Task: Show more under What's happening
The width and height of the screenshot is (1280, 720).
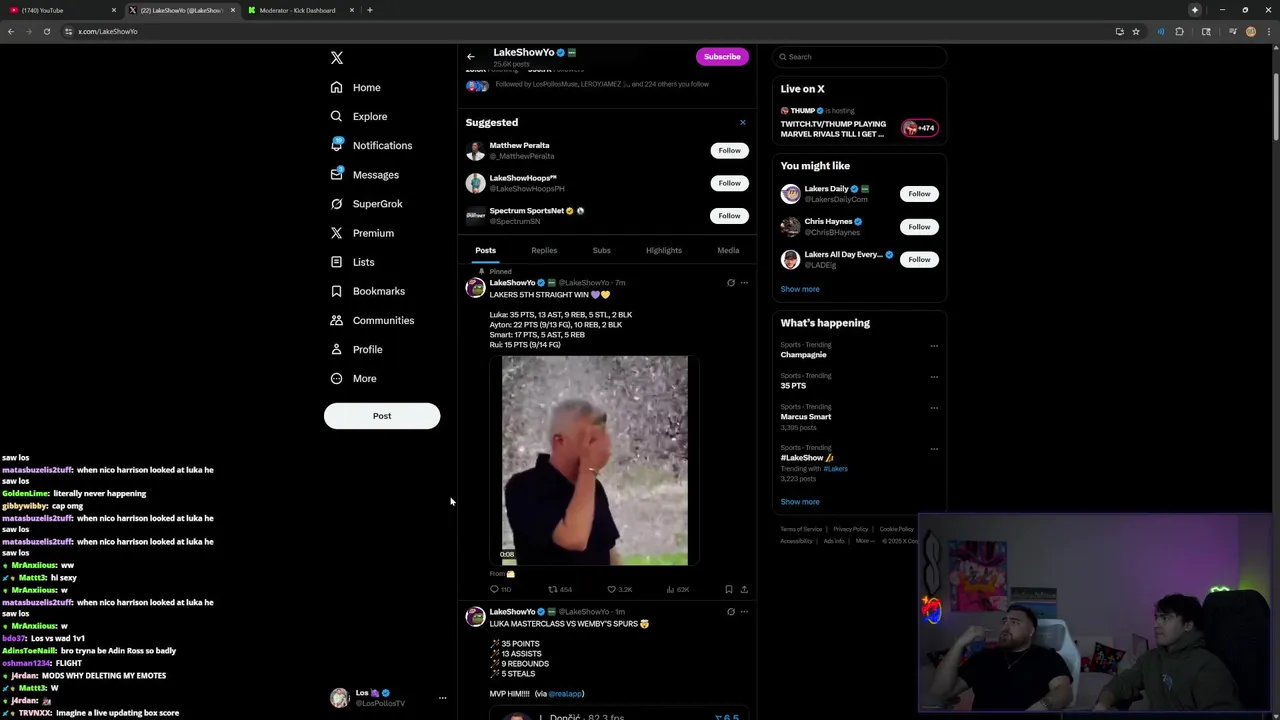Action: coord(800,502)
